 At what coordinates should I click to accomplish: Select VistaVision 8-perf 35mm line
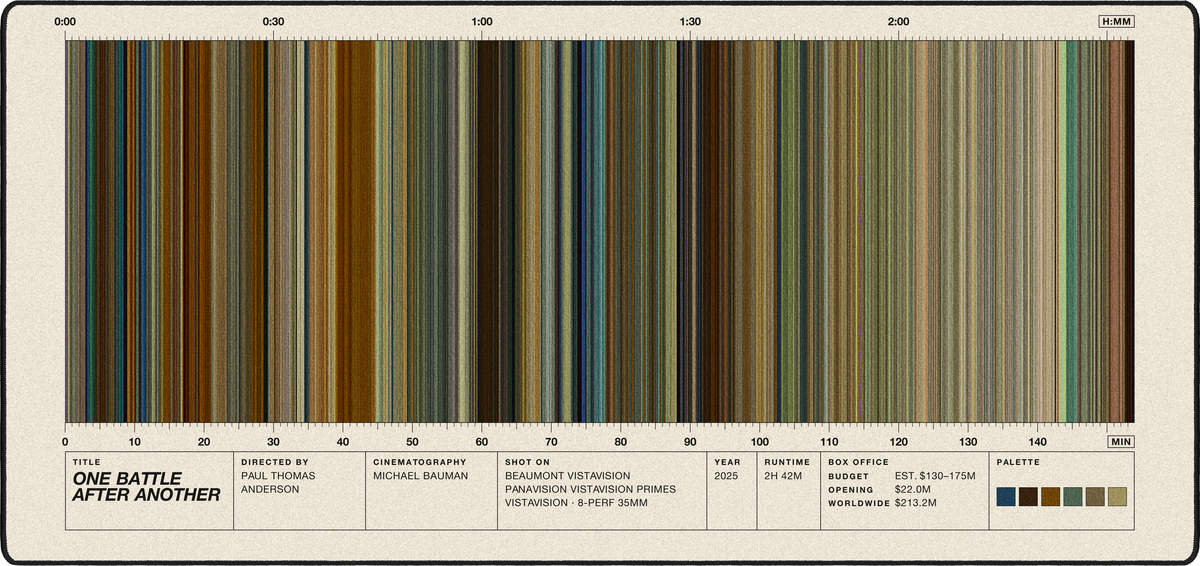tap(577, 502)
